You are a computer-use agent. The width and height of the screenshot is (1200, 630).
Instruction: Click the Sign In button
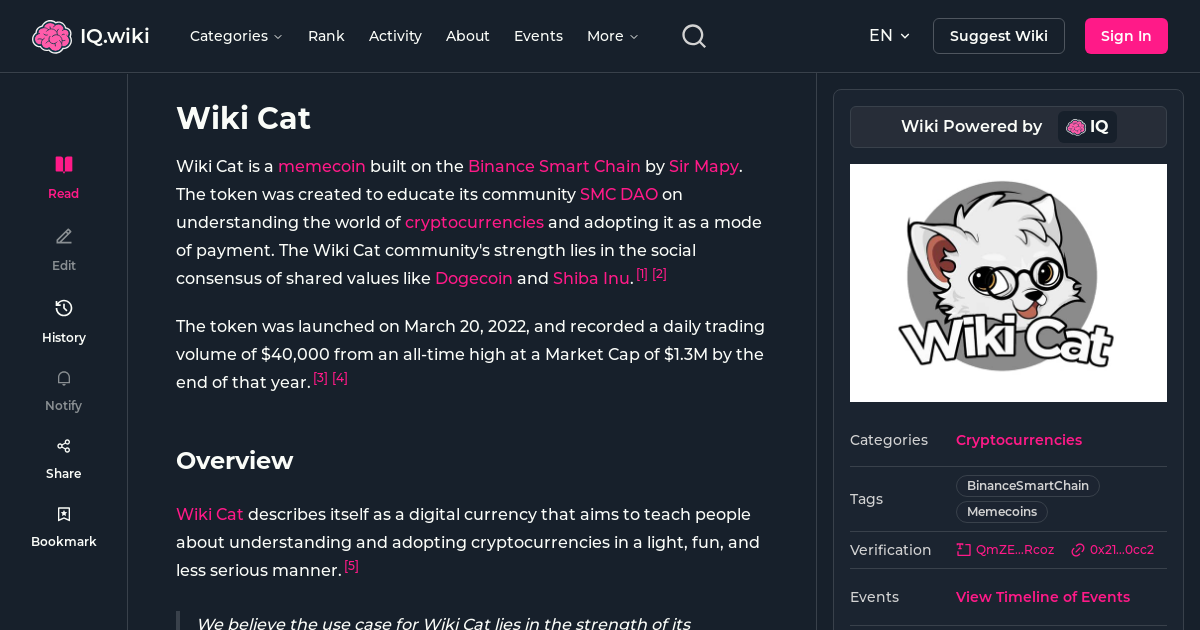coord(1126,35)
